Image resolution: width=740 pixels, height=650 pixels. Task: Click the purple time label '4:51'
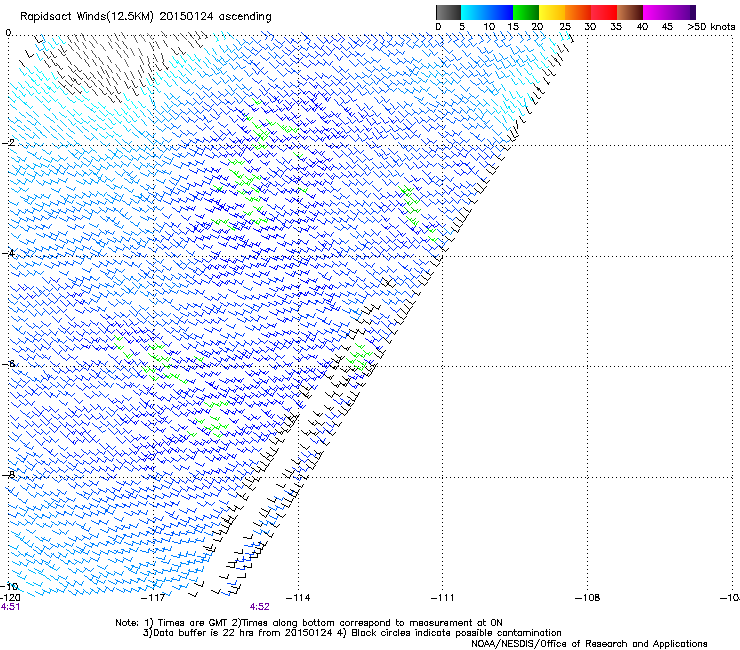(x=10, y=607)
